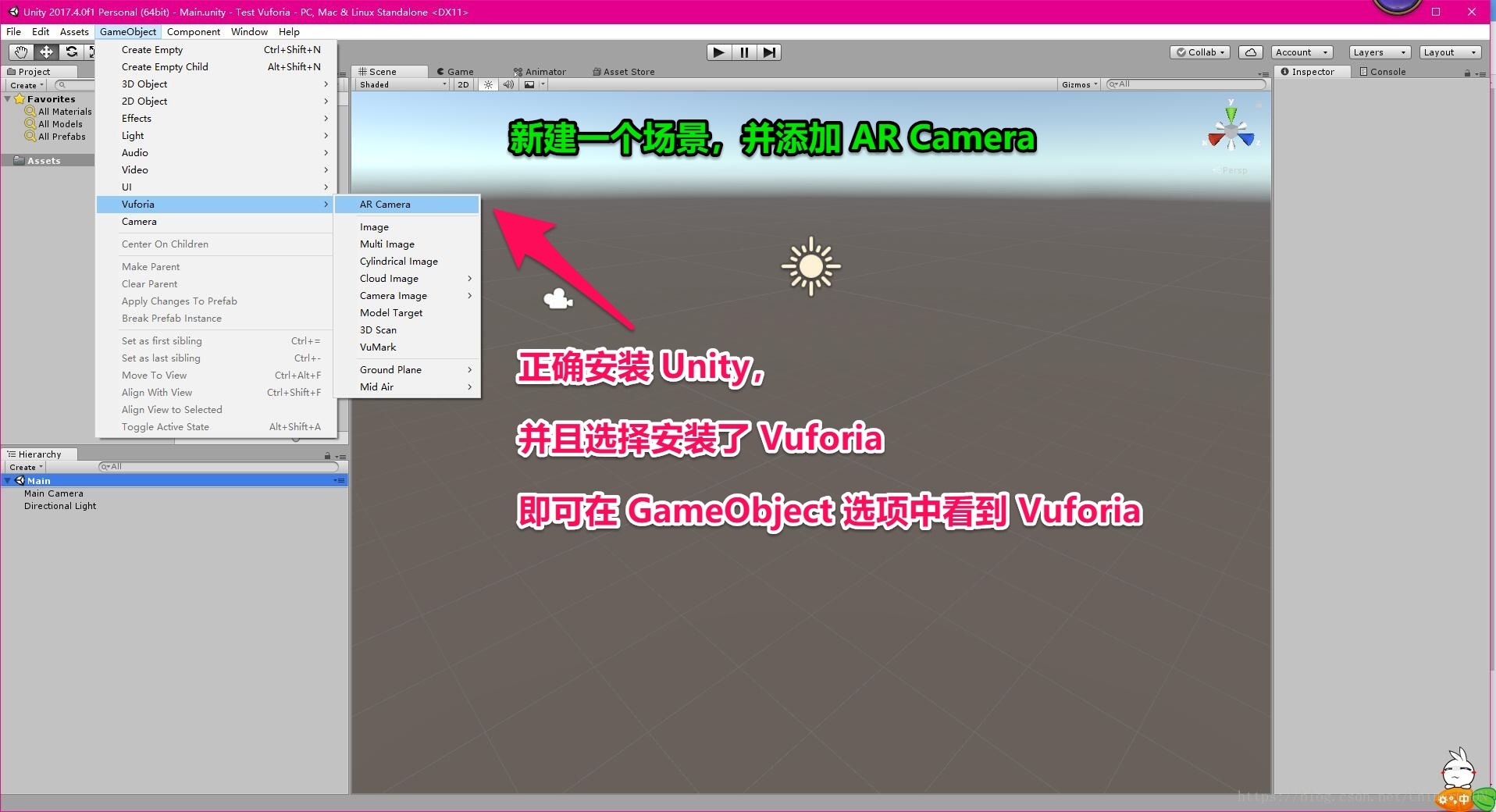
Task: Choose Cylindrical Image in Vuforia submenu
Action: (x=407, y=262)
